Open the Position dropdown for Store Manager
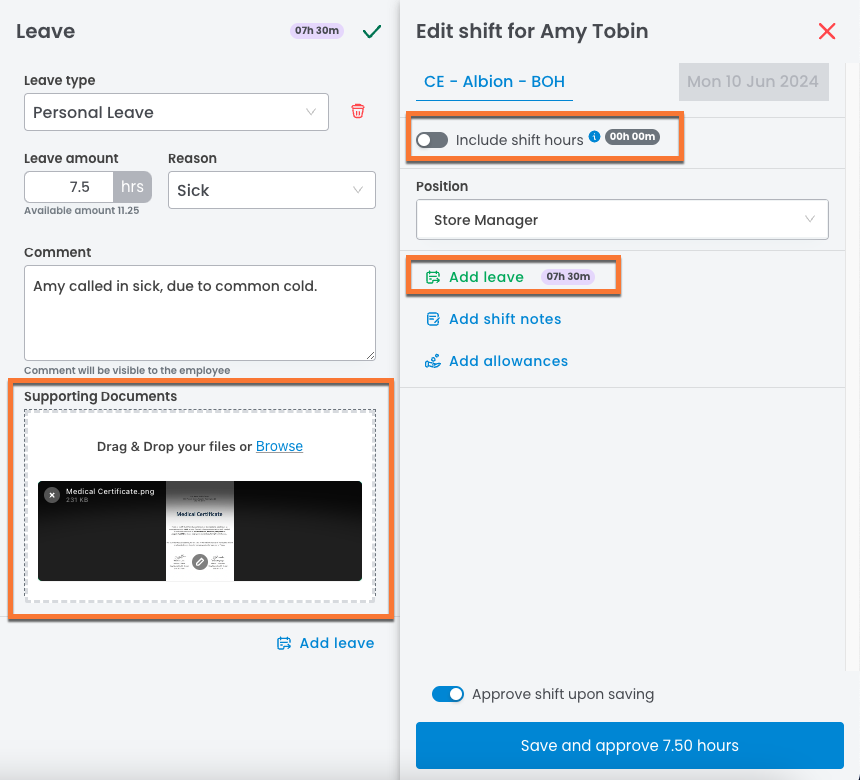The image size is (860, 780). (621, 220)
